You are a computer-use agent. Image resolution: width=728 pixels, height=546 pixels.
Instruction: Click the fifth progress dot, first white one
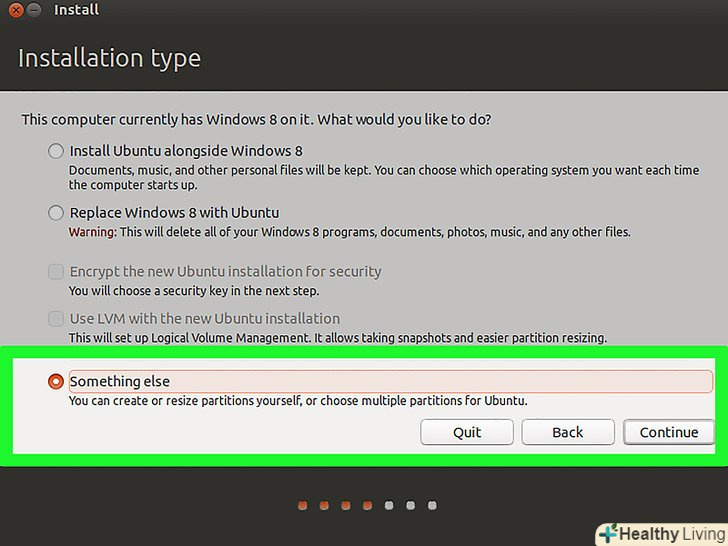[x=389, y=506]
